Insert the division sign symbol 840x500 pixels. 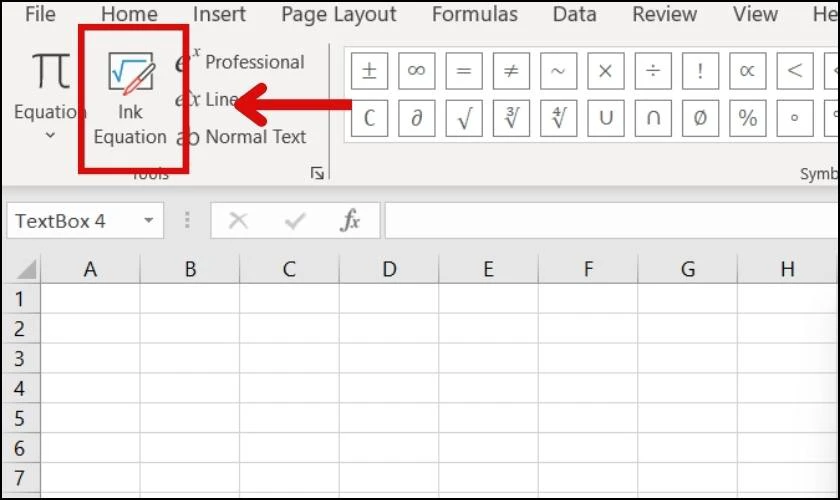tap(653, 71)
